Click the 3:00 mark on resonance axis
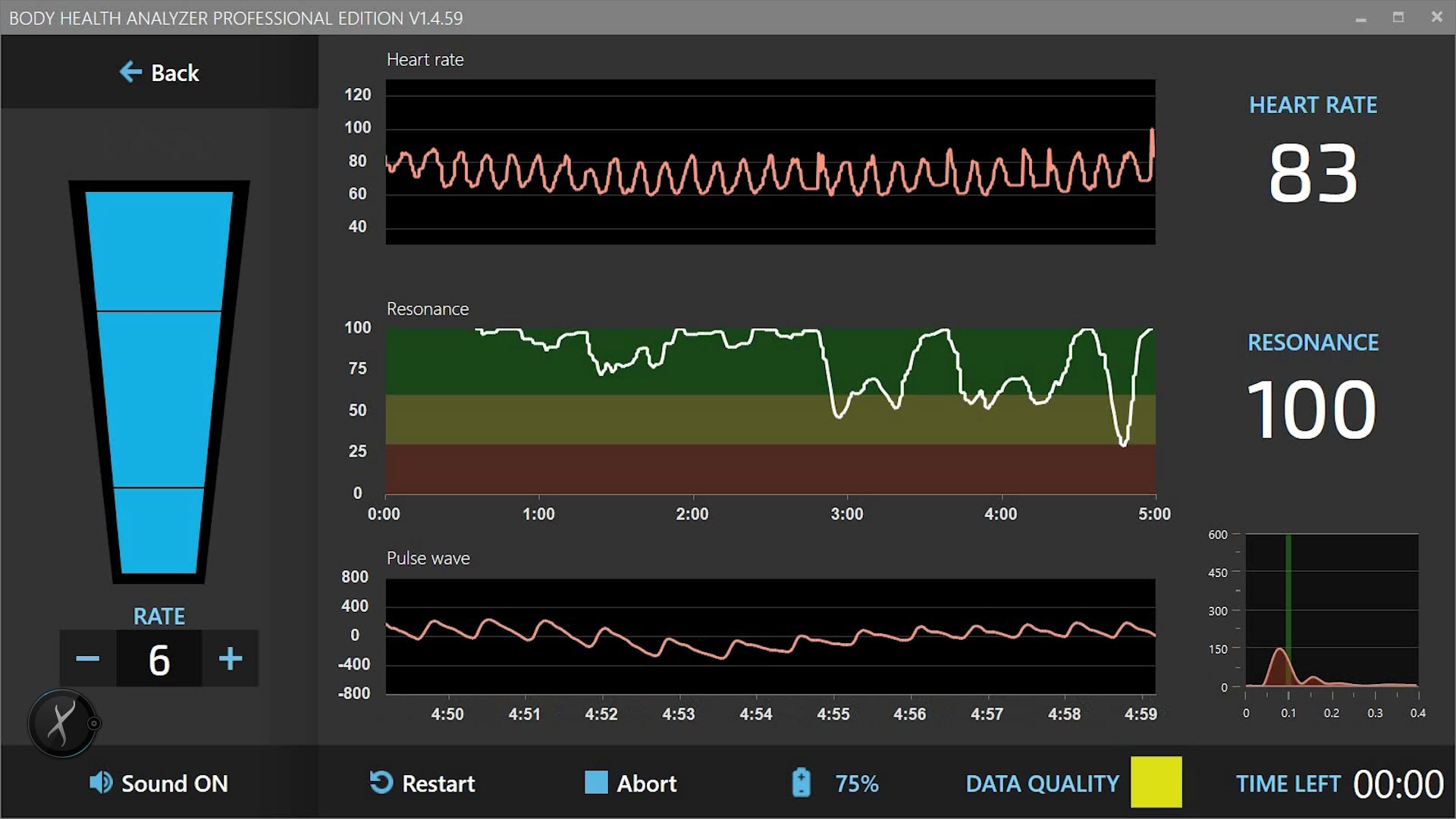Image resolution: width=1456 pixels, height=819 pixels. pos(846,514)
